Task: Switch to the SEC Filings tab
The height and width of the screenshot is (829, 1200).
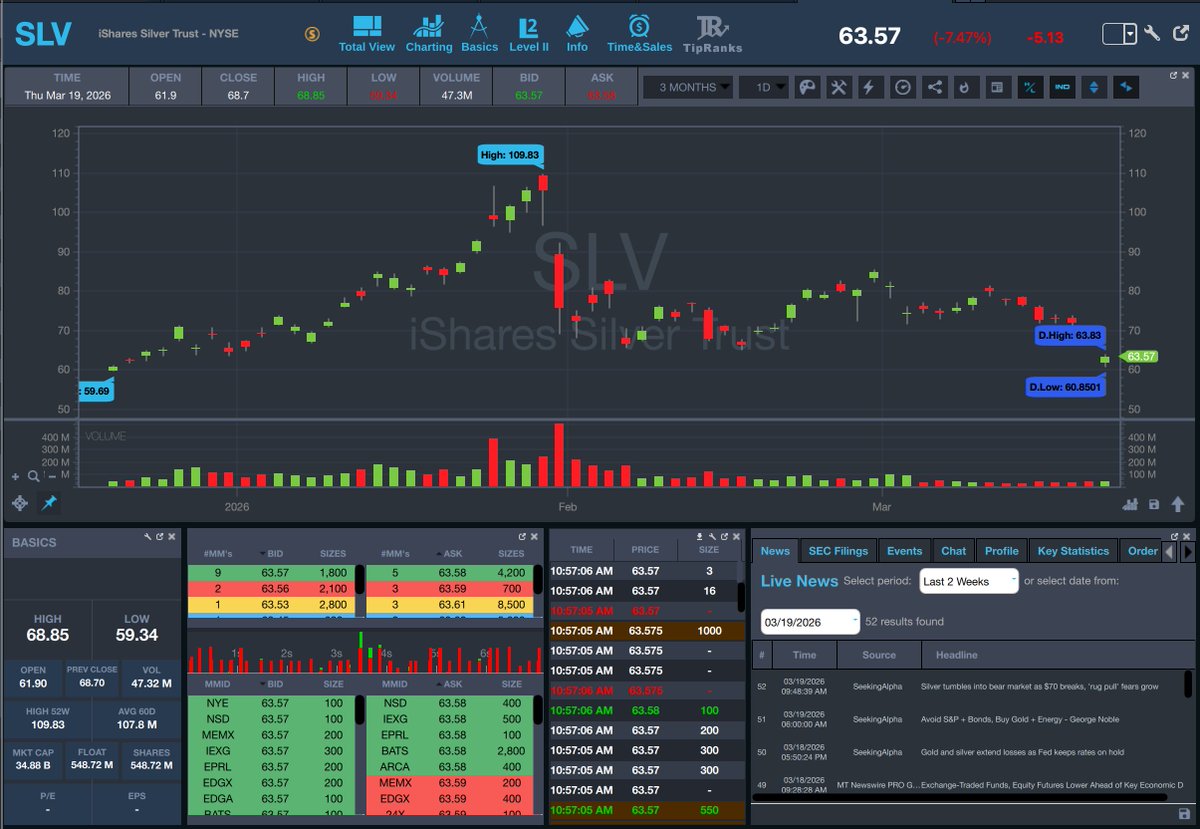Action: click(x=838, y=550)
